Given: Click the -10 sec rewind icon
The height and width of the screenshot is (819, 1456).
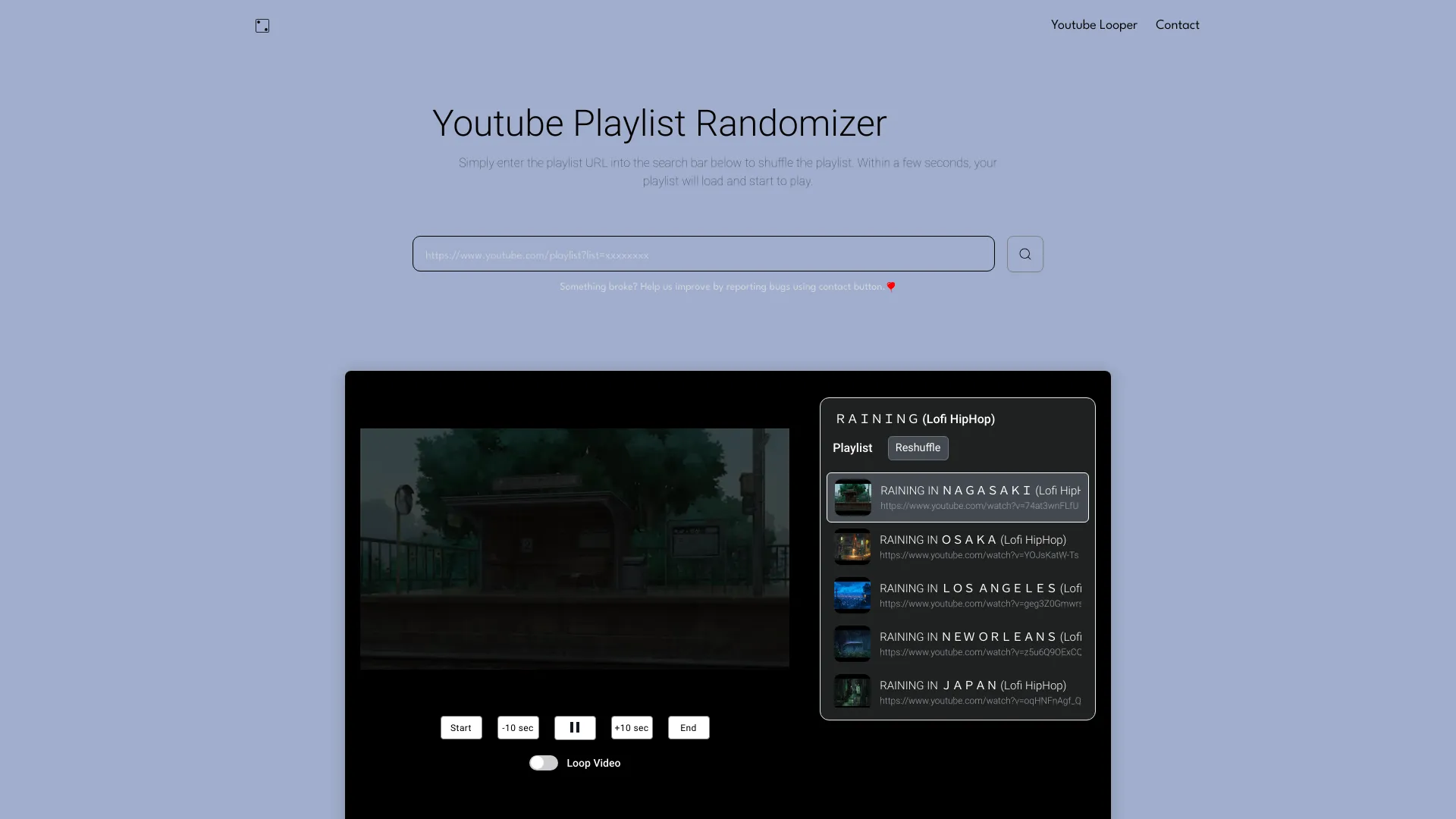Looking at the screenshot, I should [x=517, y=727].
